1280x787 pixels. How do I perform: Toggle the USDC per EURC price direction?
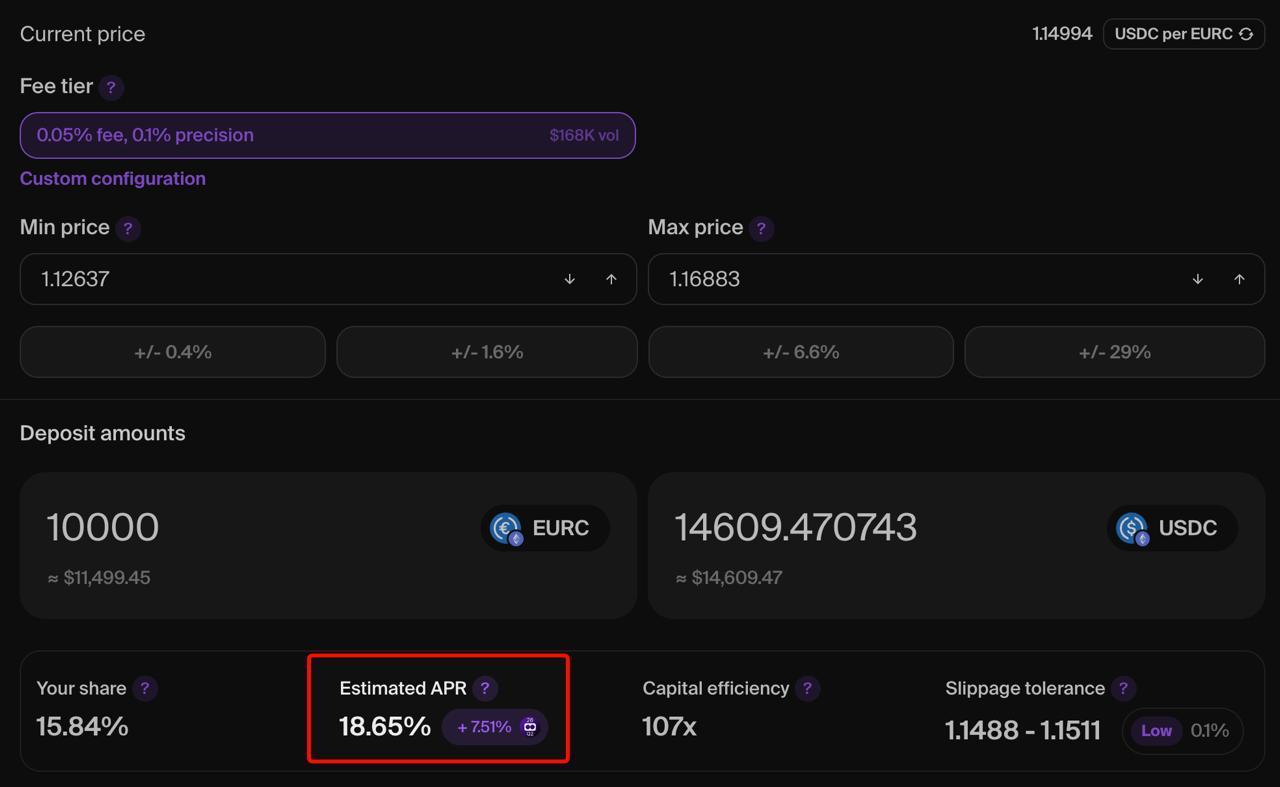[x=1184, y=34]
